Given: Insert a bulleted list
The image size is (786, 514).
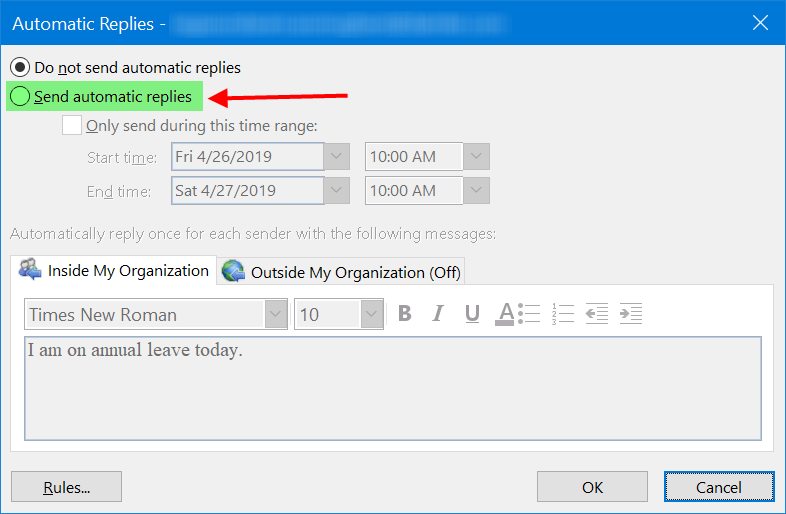Looking at the screenshot, I should [530, 314].
